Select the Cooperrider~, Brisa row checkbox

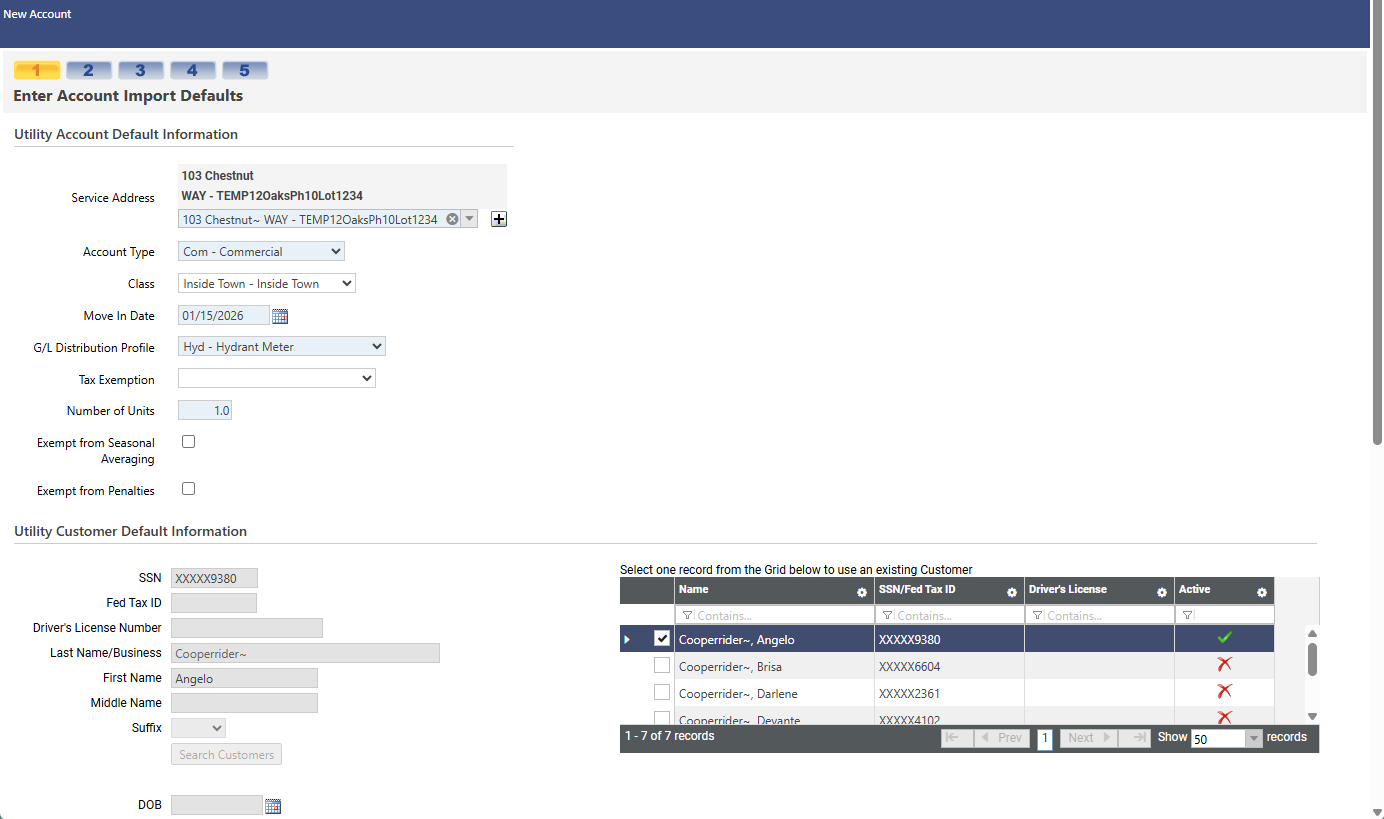[x=662, y=665]
